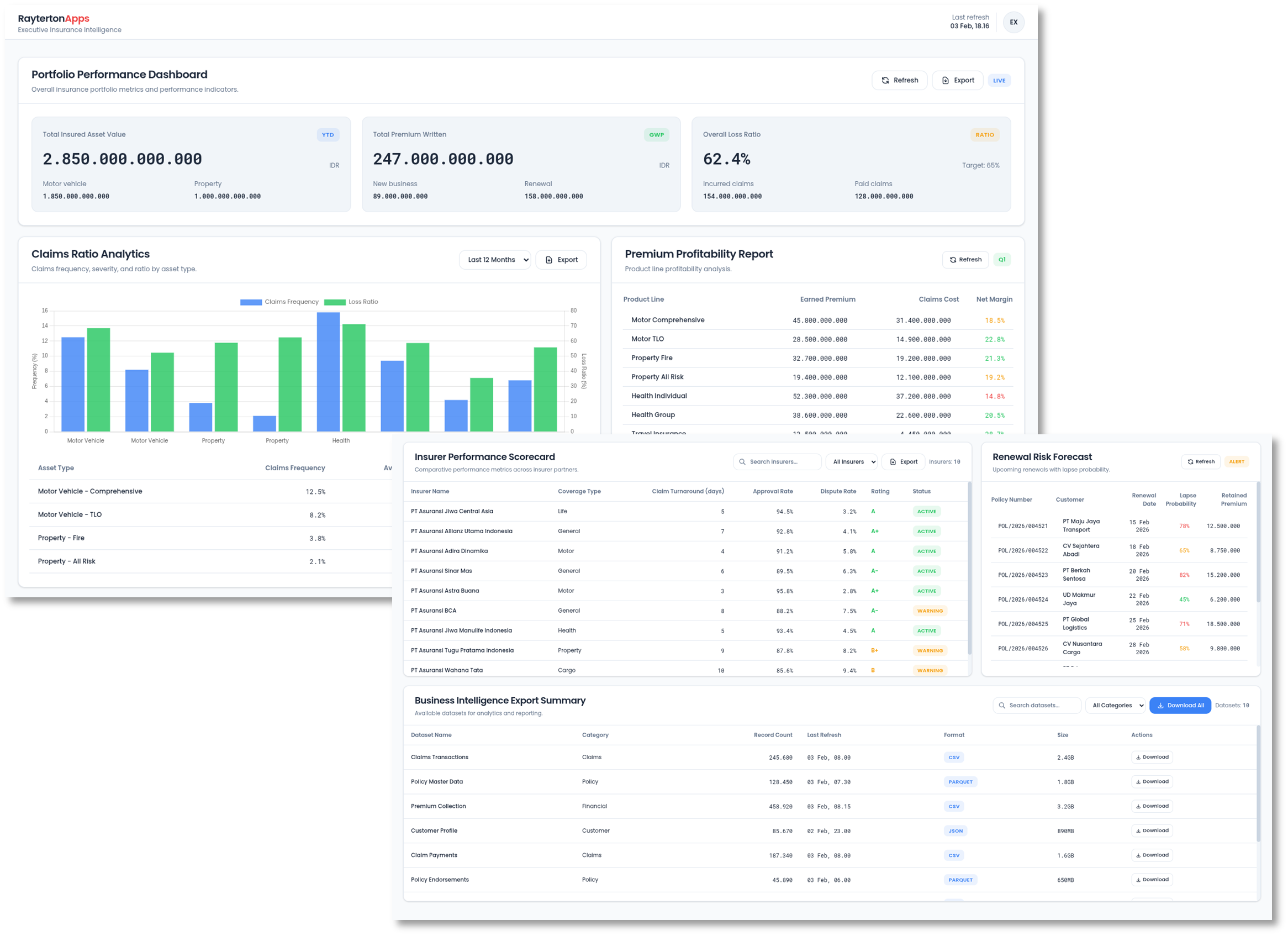Click the Refresh icon on Portfolio Performance Dashboard
Screen dimensions: 1288x936
(886, 80)
